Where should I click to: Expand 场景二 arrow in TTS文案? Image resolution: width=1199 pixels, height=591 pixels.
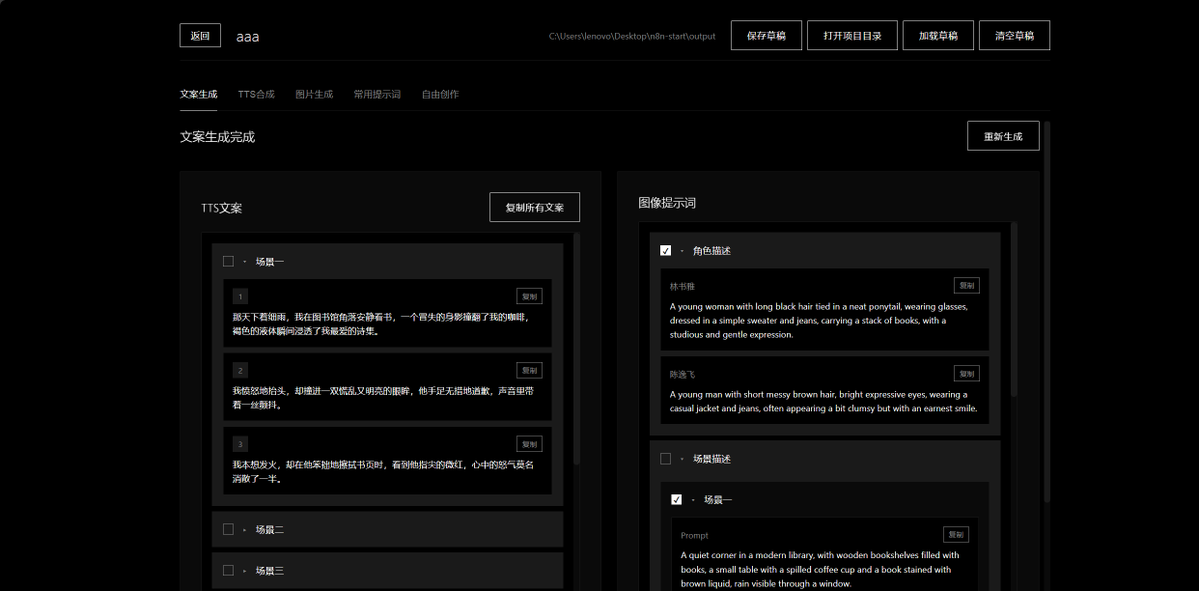pos(245,529)
